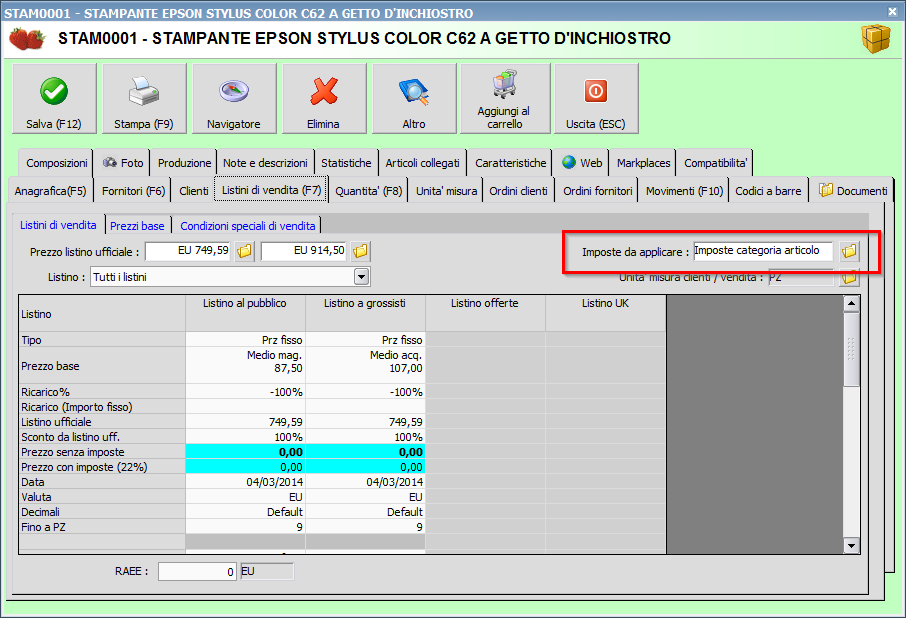Click the Listino a grossisti column header

pyautogui.click(x=365, y=314)
